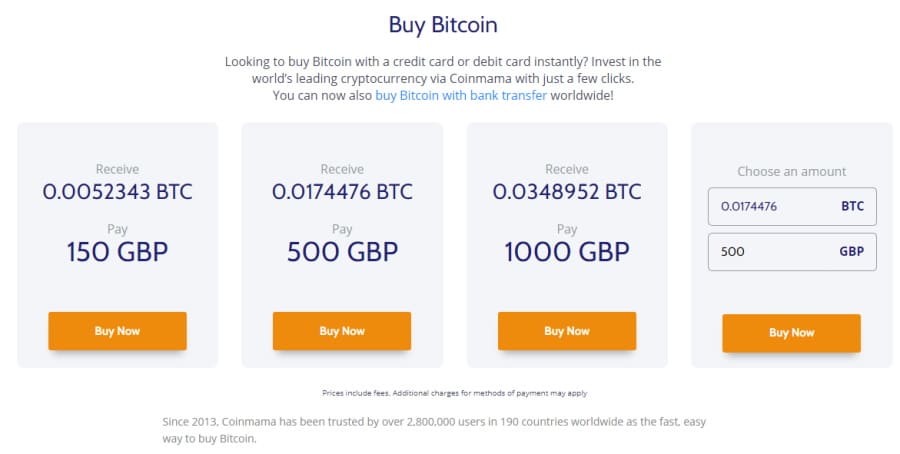Click the Since 2013 Coinmama paragraph
Viewport: 900px width, 454px height.
pyautogui.click(x=434, y=430)
